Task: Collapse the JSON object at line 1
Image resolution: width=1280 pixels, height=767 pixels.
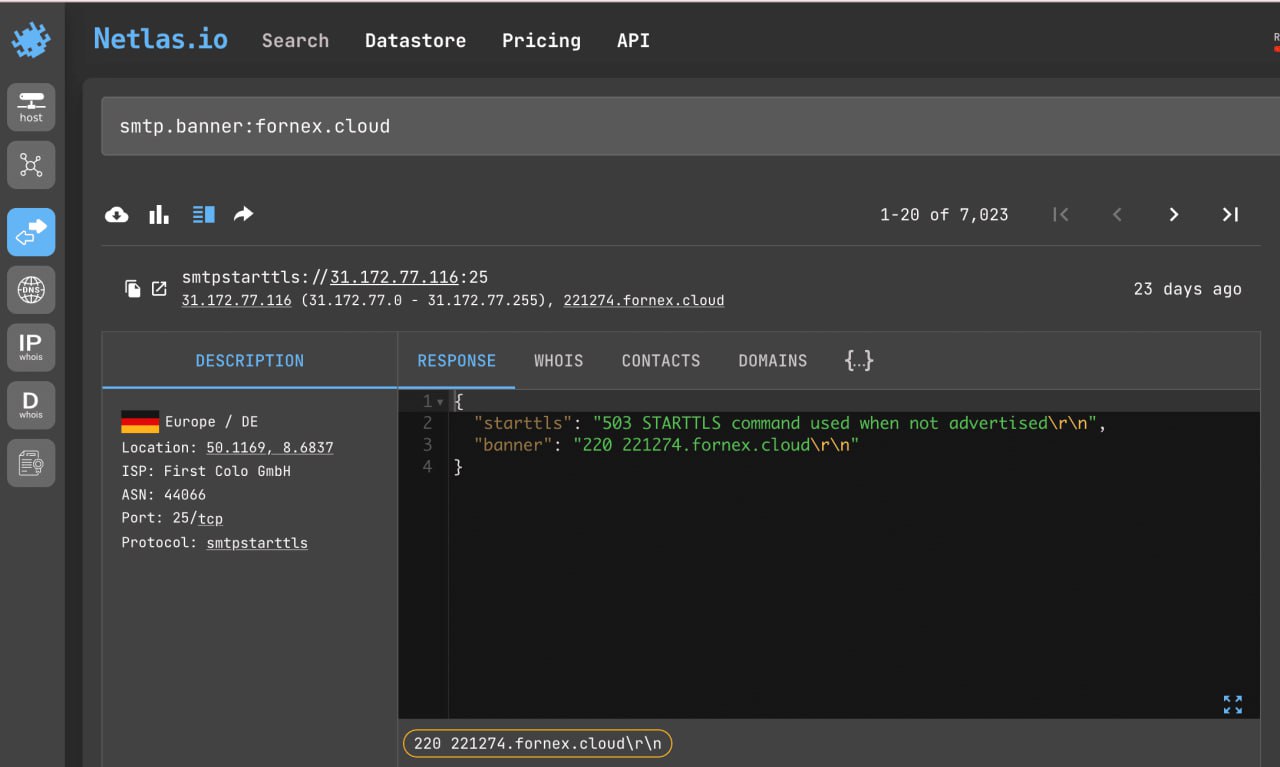Action: (440, 402)
